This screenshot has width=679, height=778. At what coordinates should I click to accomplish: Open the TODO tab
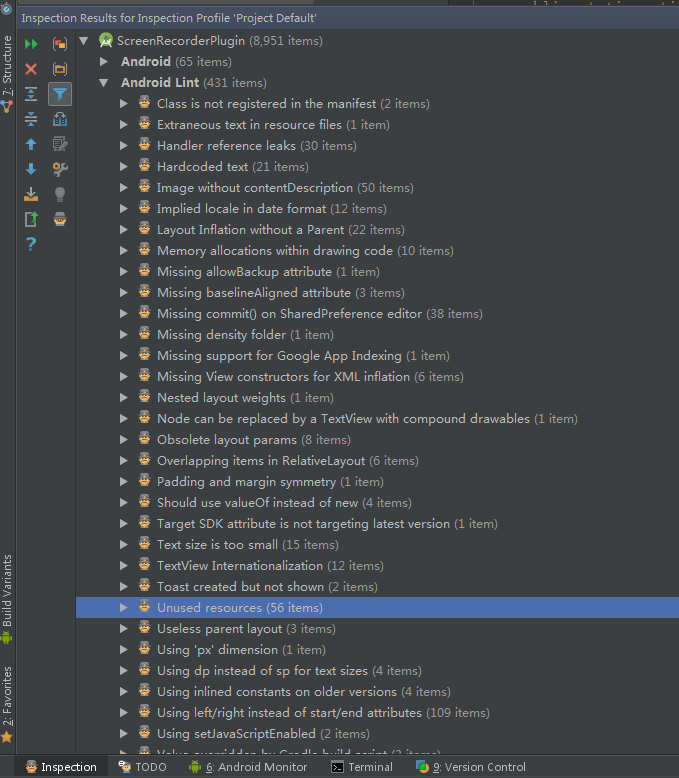(x=143, y=767)
